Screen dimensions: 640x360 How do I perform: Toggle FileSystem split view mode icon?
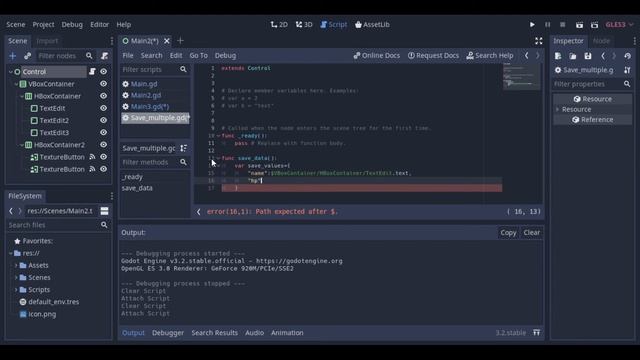pos(104,211)
